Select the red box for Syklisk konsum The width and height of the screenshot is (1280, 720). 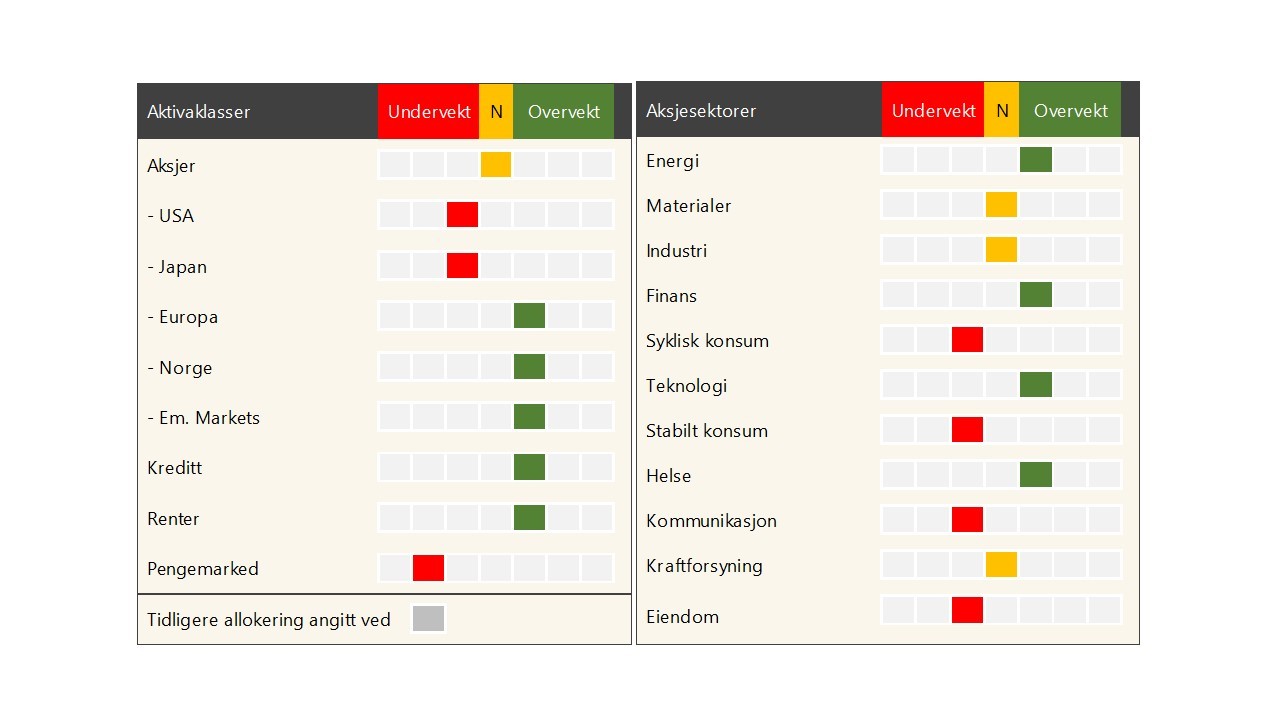coord(967,340)
